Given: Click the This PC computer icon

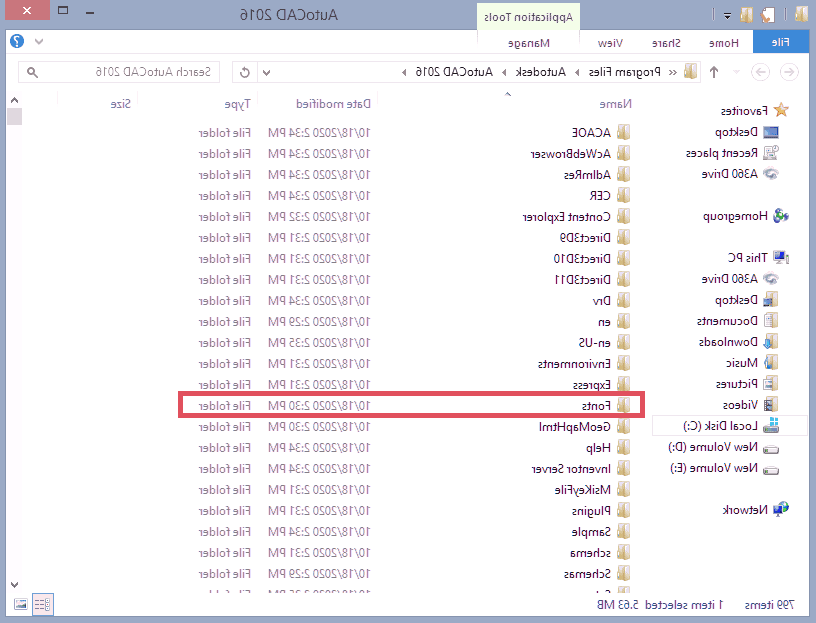Looking at the screenshot, I should [x=781, y=257].
